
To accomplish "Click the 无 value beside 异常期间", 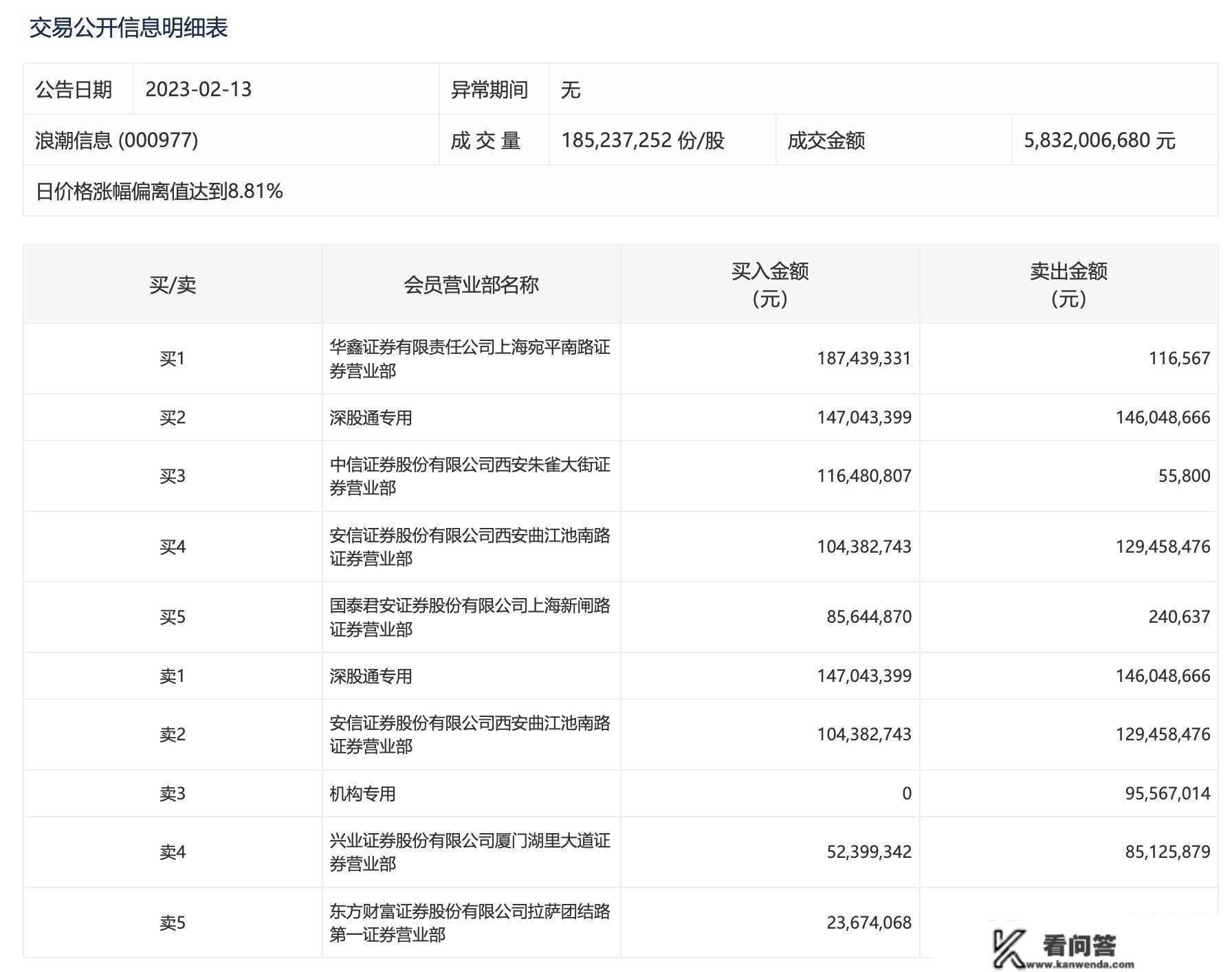I will (x=571, y=89).
